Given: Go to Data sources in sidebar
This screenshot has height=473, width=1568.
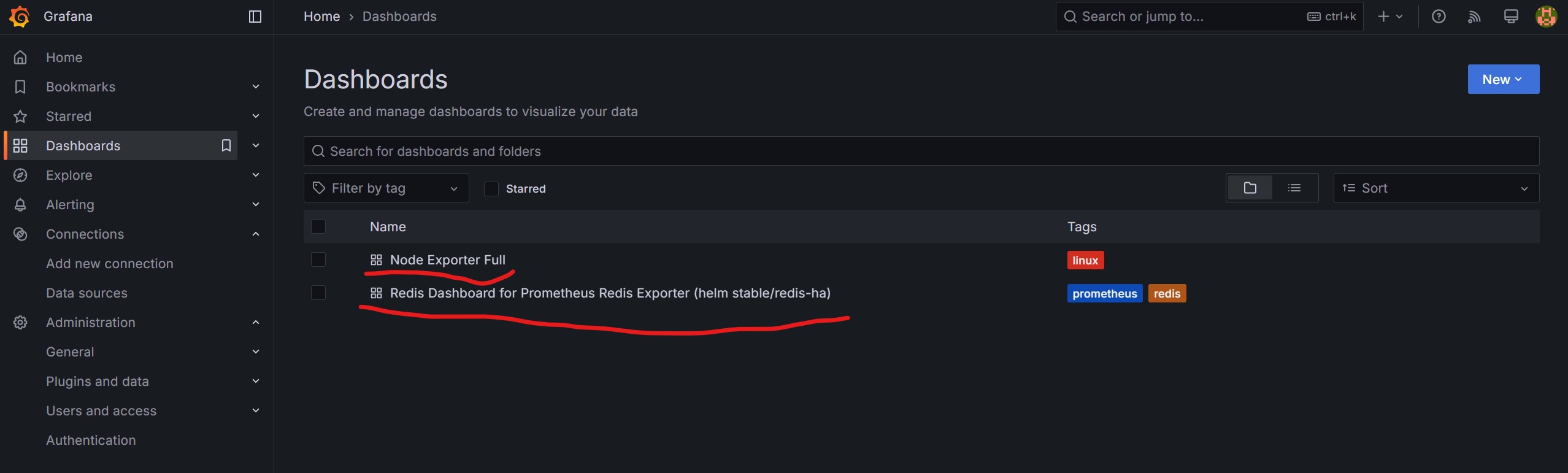Looking at the screenshot, I should (86, 293).
